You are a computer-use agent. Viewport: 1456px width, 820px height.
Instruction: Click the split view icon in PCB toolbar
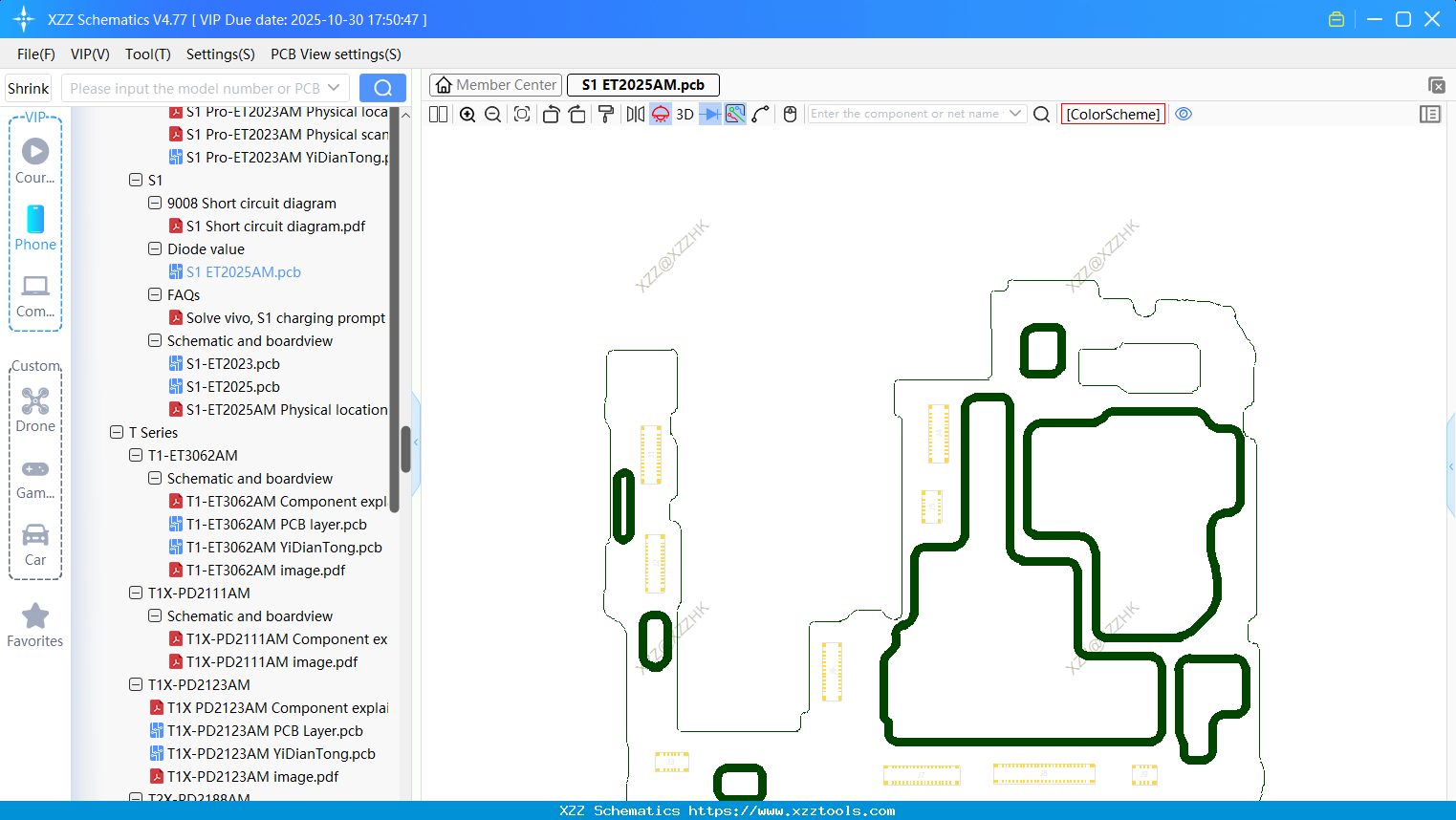pos(438,114)
